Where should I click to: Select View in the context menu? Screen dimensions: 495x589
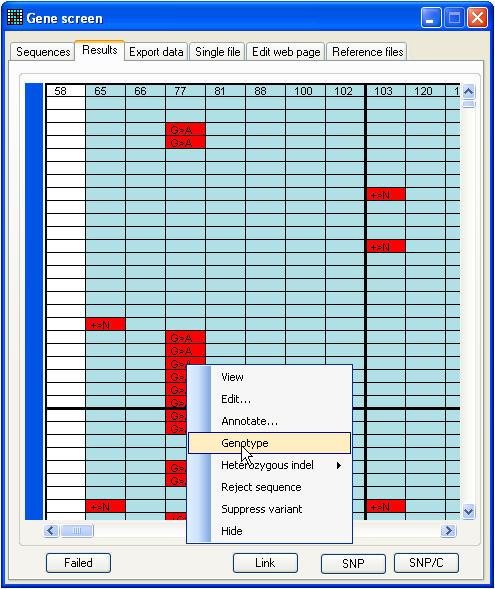[232, 377]
